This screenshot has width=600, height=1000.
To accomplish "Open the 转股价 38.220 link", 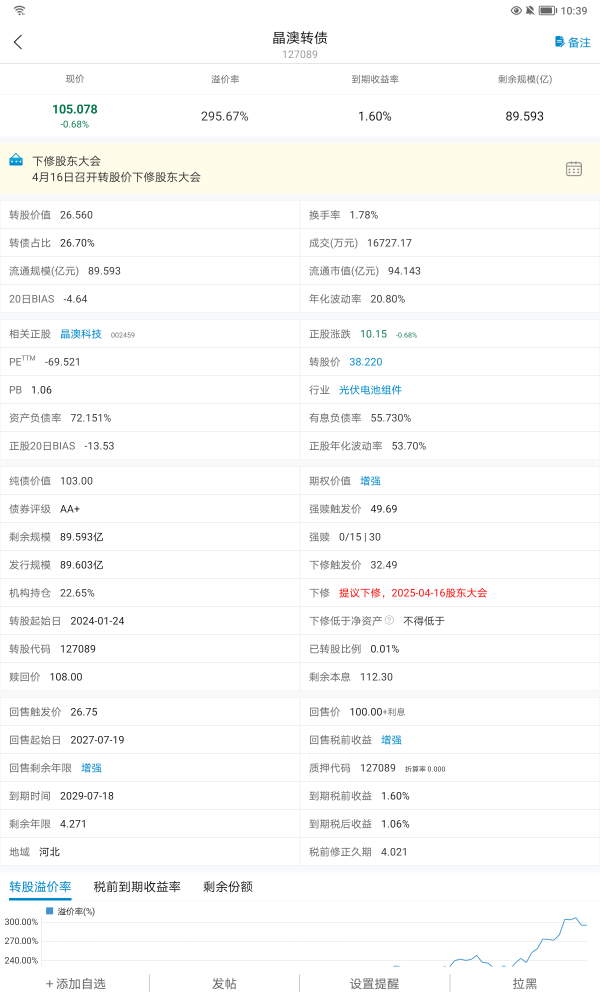I will 366,362.
